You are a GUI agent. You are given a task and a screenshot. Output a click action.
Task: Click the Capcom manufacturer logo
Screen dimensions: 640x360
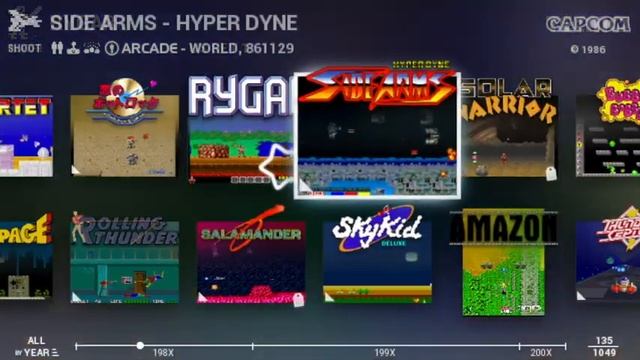tap(588, 24)
